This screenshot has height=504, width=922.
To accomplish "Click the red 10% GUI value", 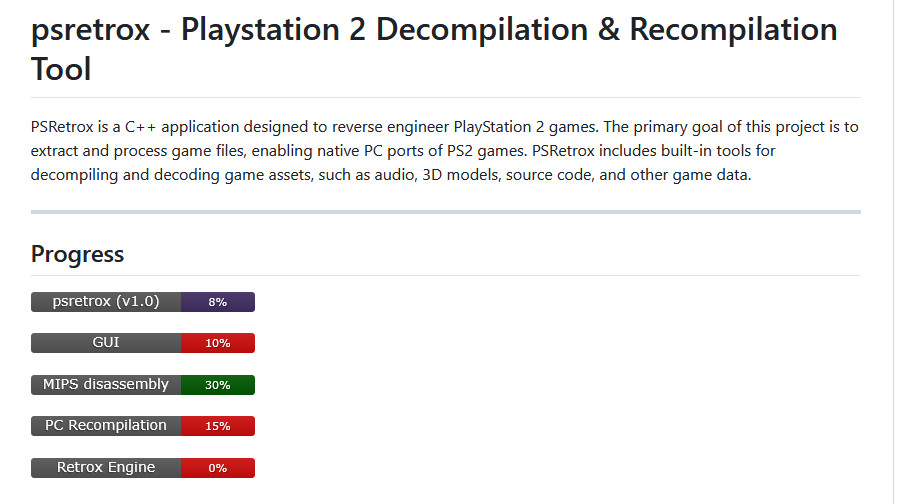I will [218, 343].
